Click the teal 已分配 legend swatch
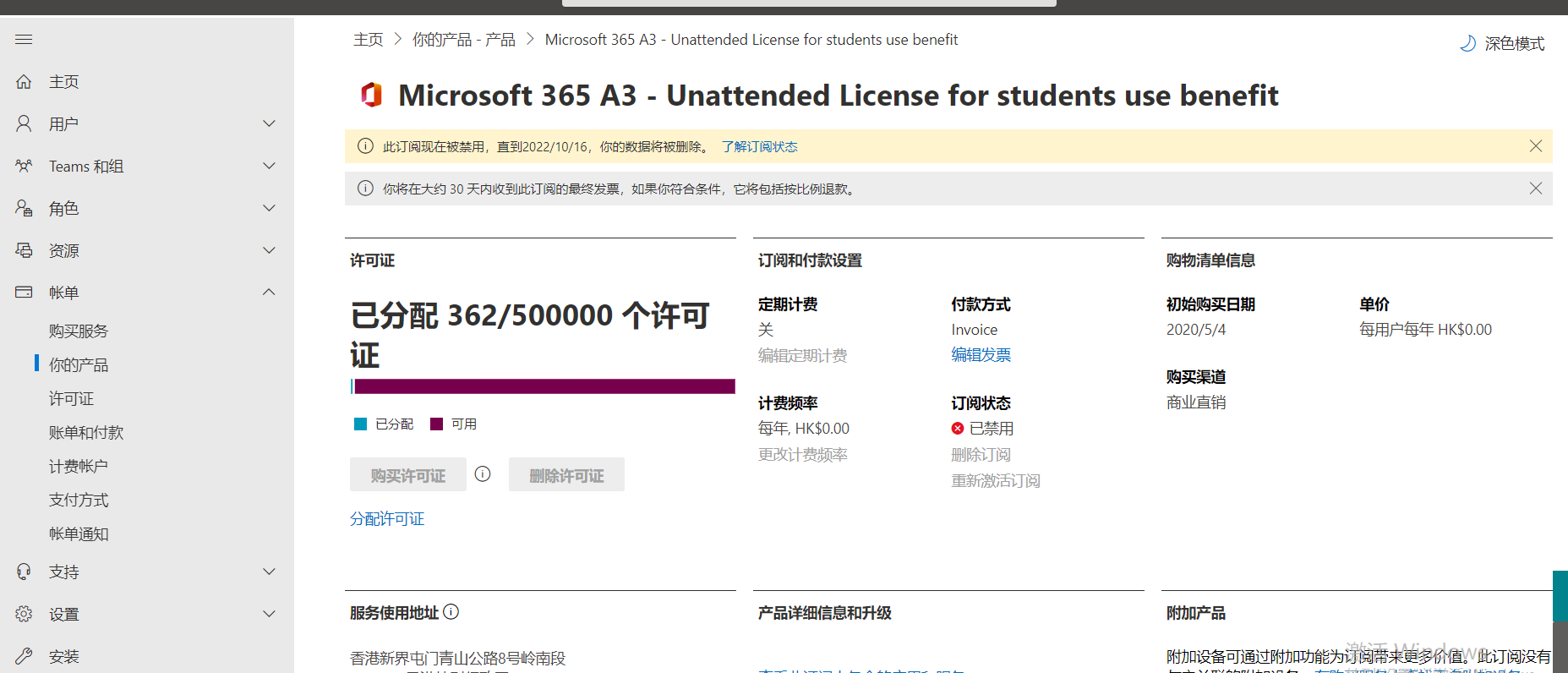Image resolution: width=1568 pixels, height=673 pixels. (x=360, y=424)
